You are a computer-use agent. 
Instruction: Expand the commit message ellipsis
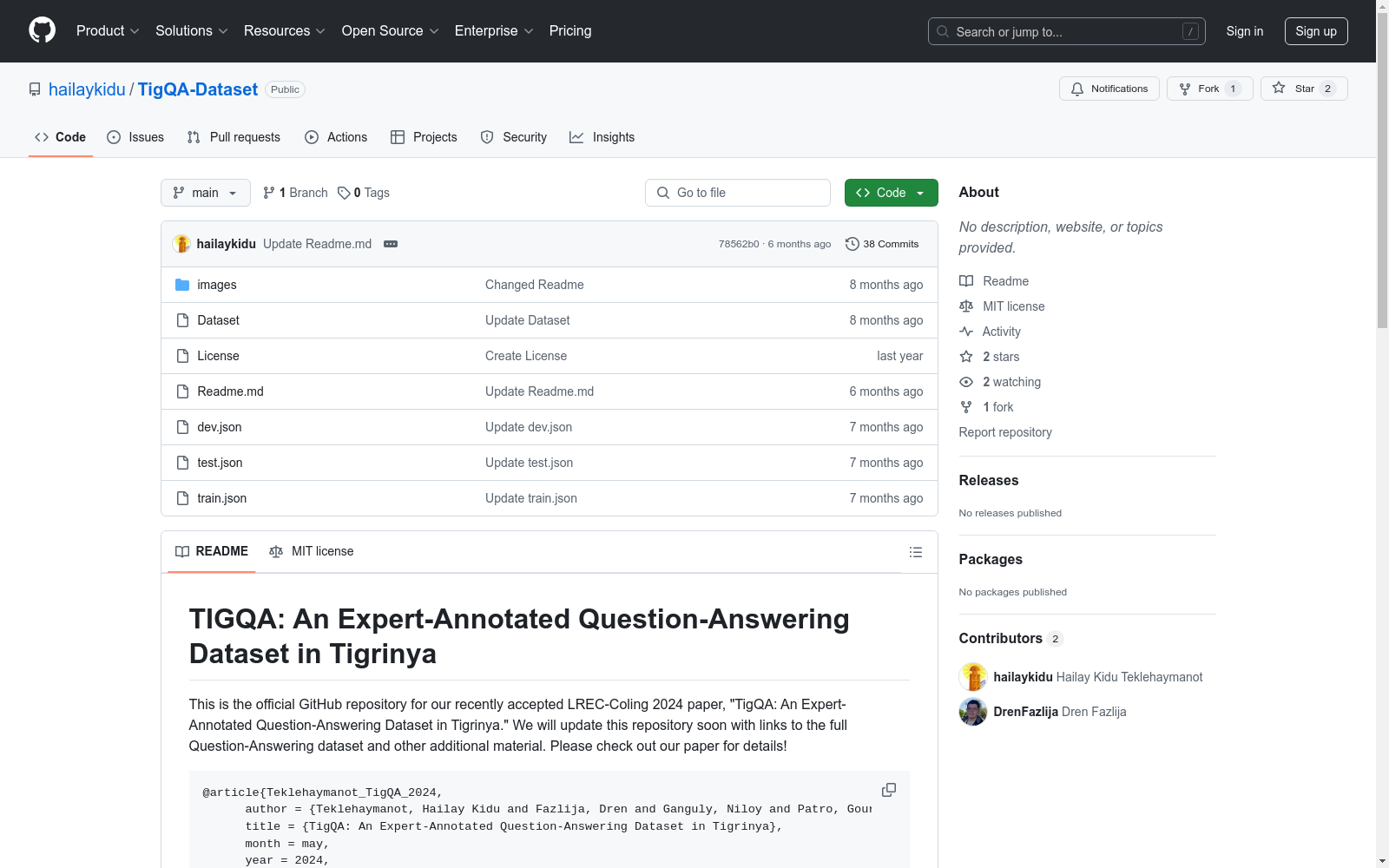(391, 244)
